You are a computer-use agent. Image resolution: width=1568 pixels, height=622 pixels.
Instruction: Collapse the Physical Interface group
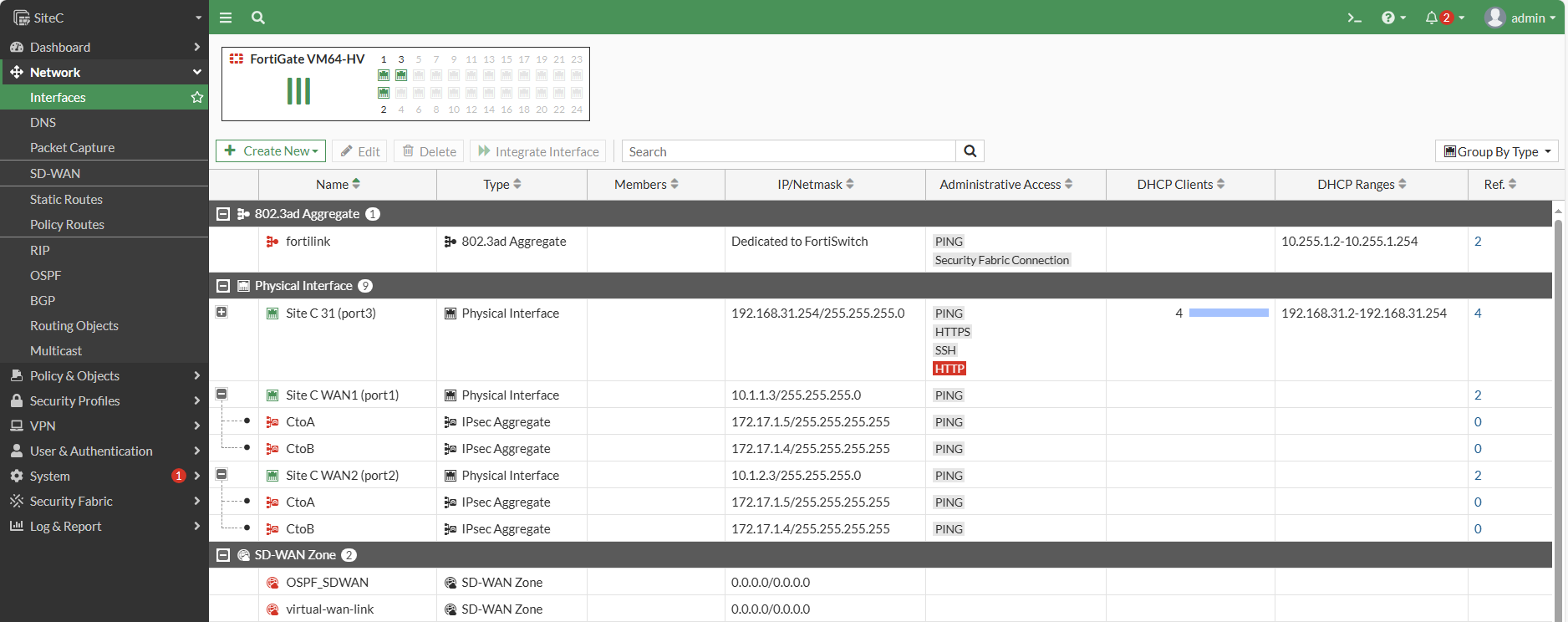click(x=223, y=286)
